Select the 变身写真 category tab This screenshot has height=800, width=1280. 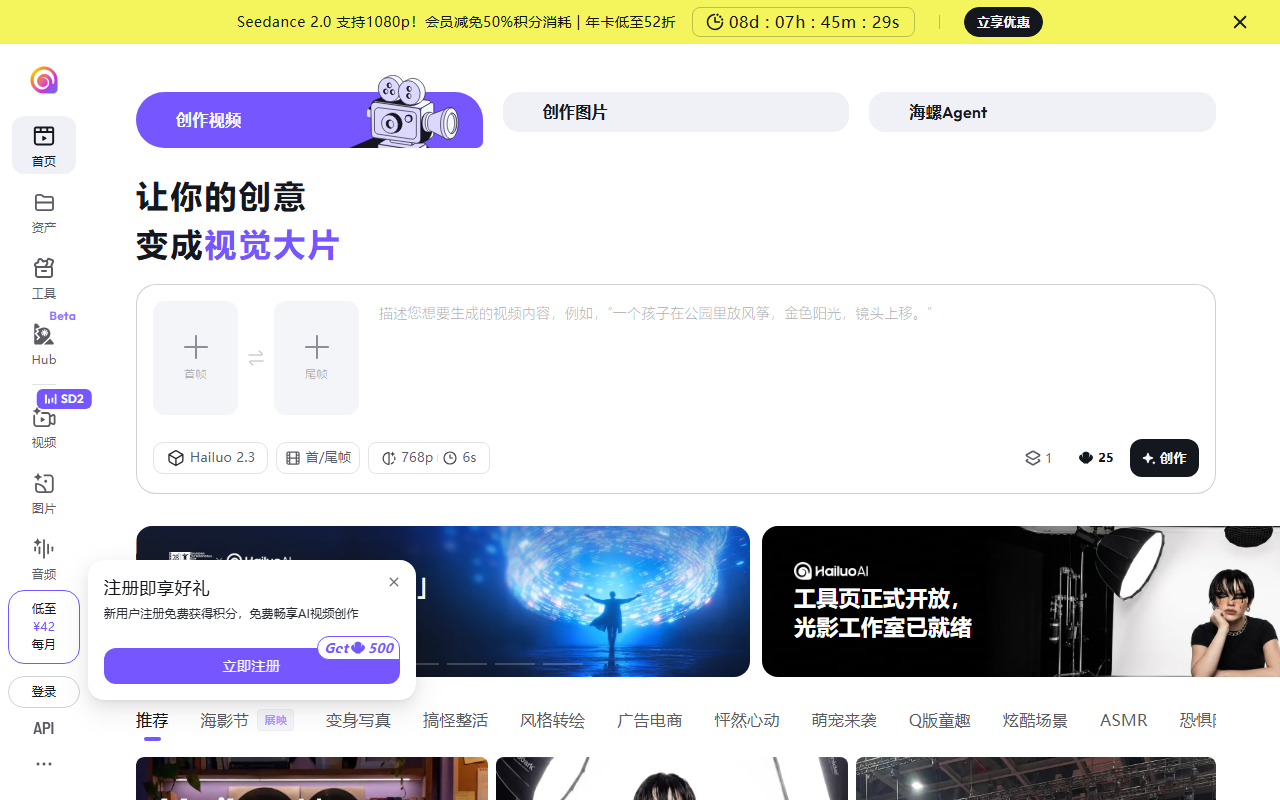[x=358, y=720]
